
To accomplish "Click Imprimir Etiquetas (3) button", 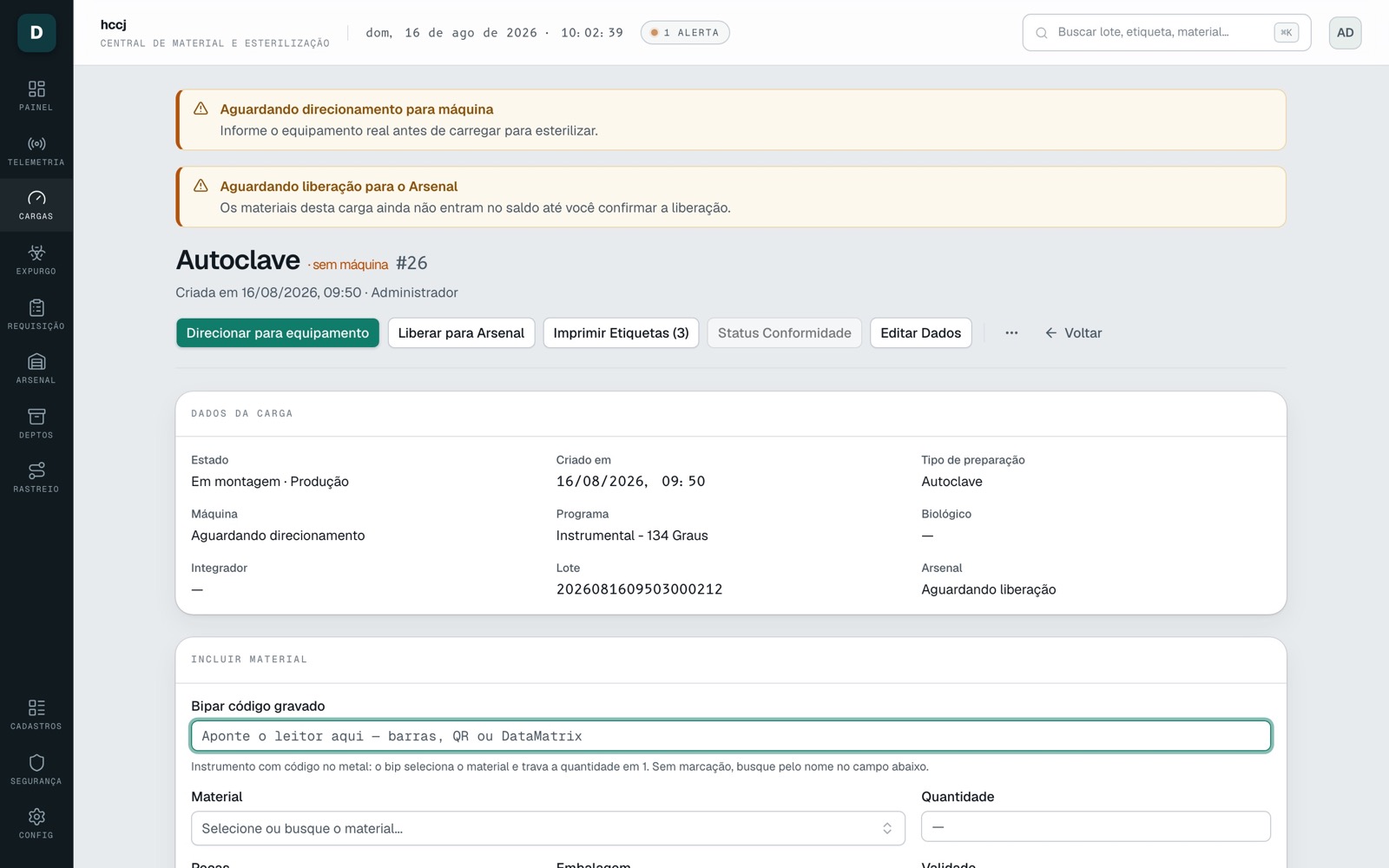I will click(621, 332).
